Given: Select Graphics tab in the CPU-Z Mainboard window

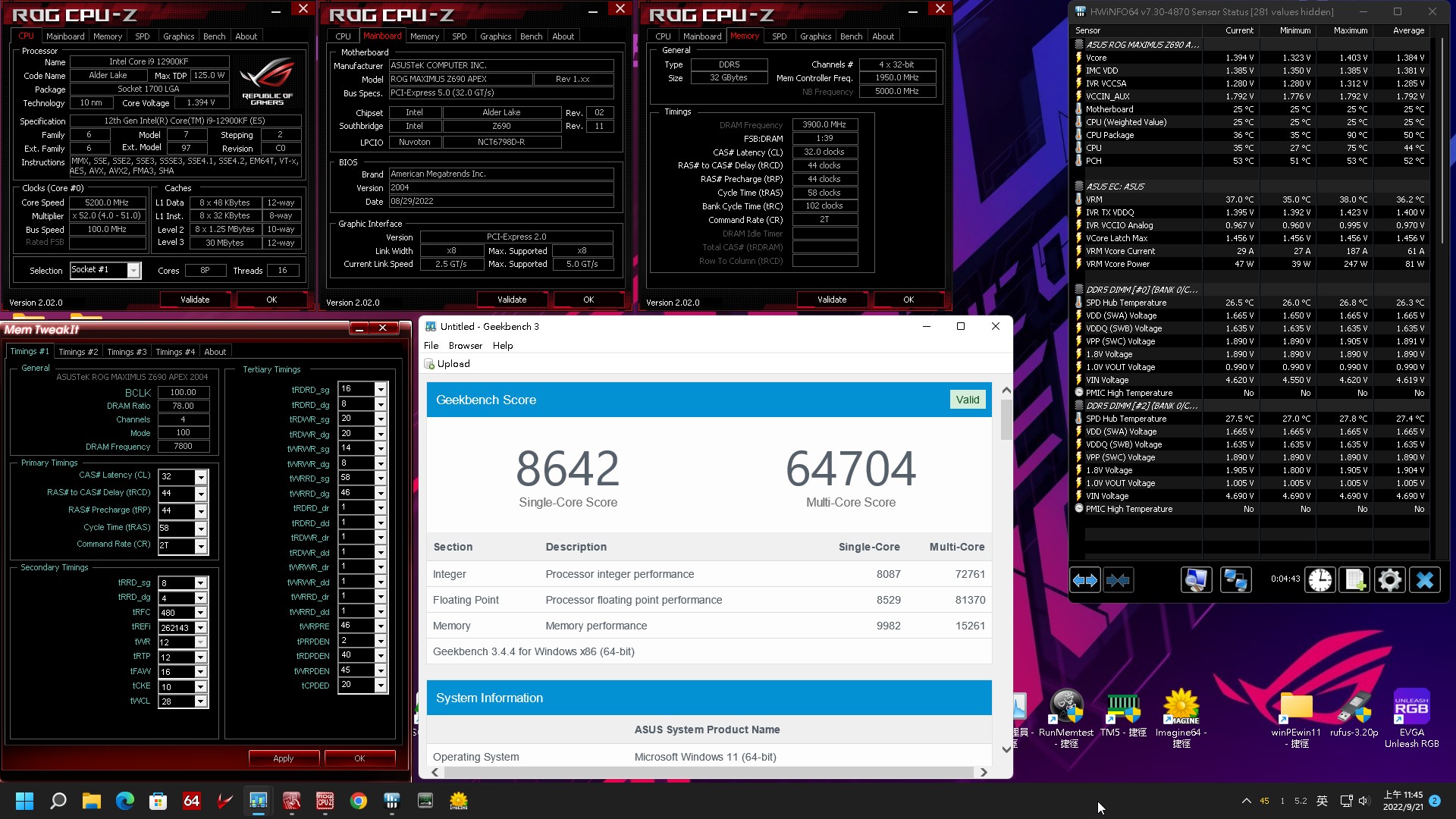Looking at the screenshot, I should 495,36.
